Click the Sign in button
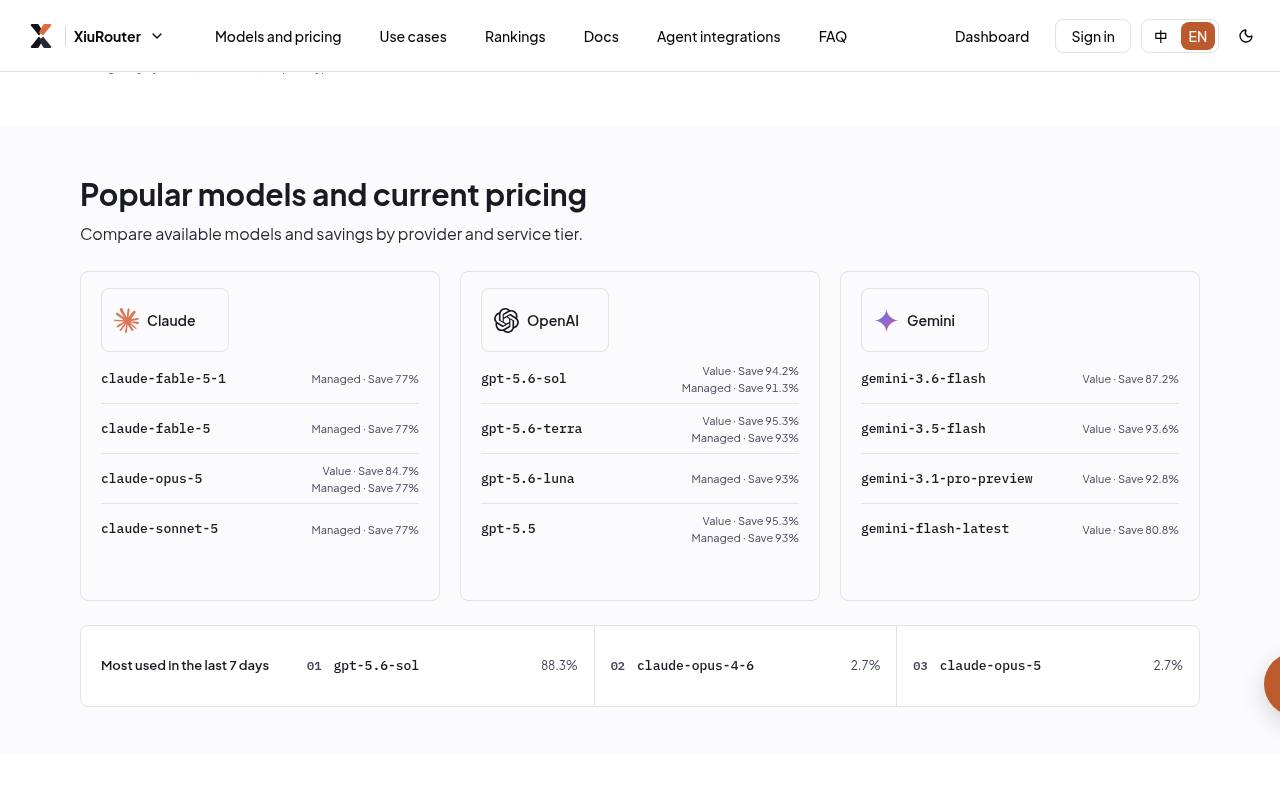1280x800 pixels. tap(1093, 36)
